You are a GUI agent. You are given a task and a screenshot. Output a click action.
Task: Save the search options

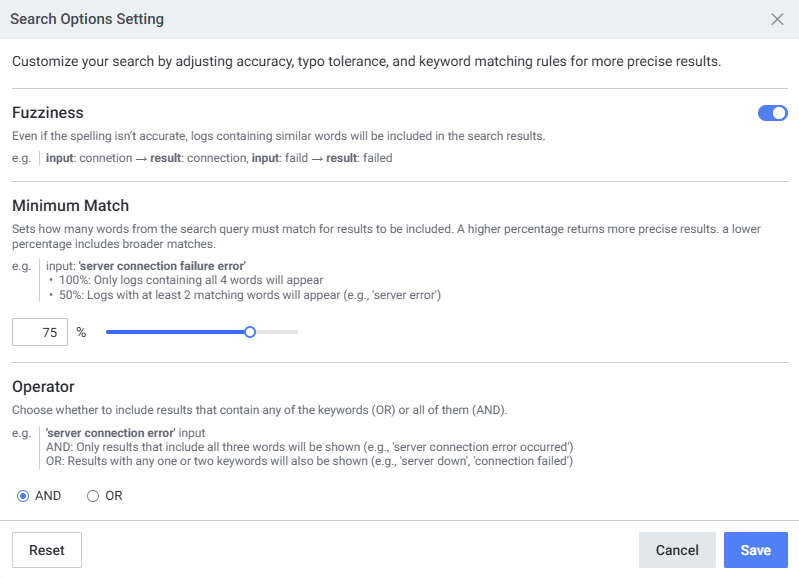755,550
